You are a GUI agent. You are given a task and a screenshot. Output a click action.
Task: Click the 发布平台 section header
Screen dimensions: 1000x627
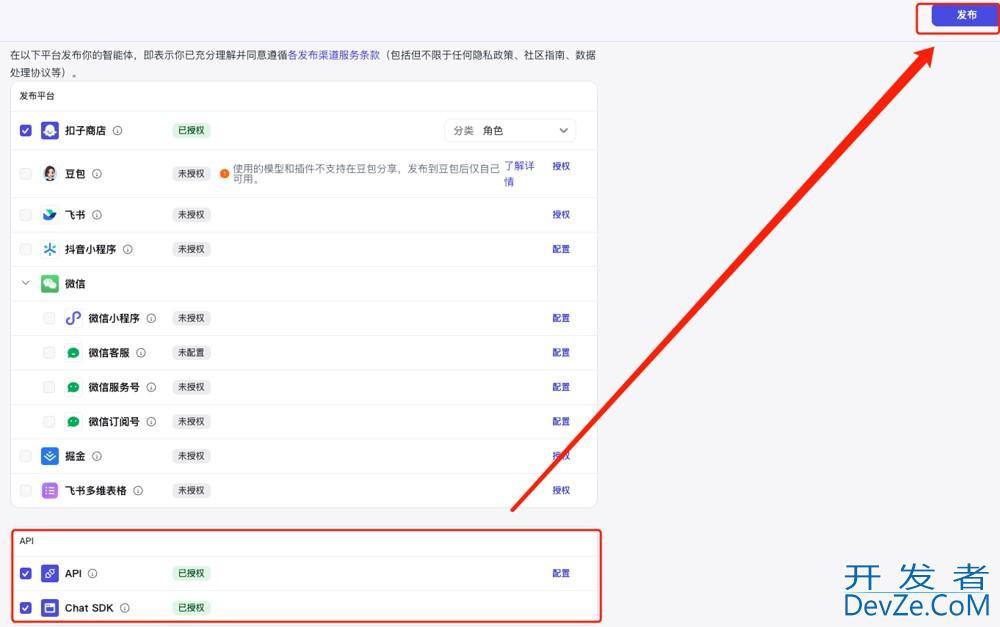(x=37, y=96)
